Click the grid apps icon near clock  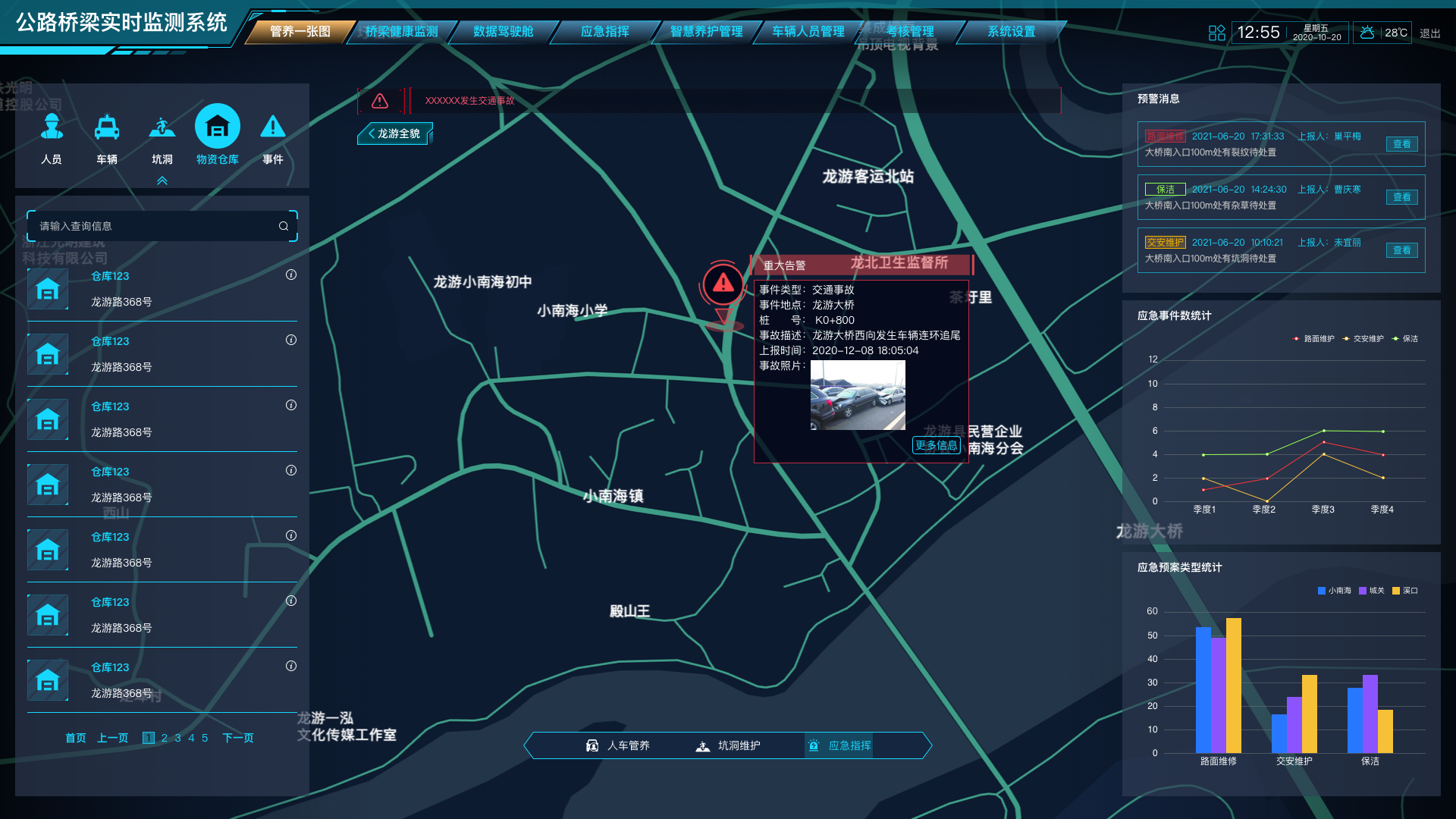pyautogui.click(x=1216, y=33)
